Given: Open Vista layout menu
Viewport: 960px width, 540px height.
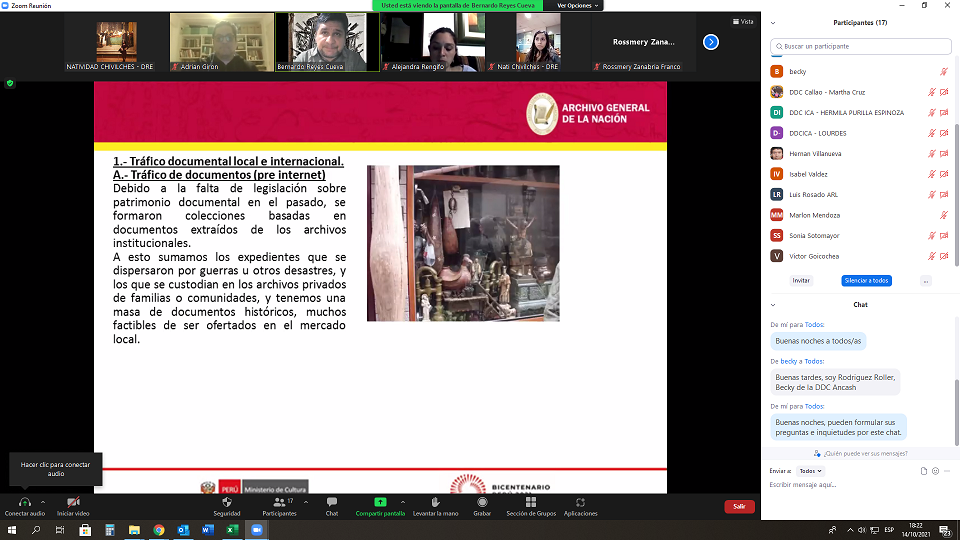Looking at the screenshot, I should pos(743,21).
